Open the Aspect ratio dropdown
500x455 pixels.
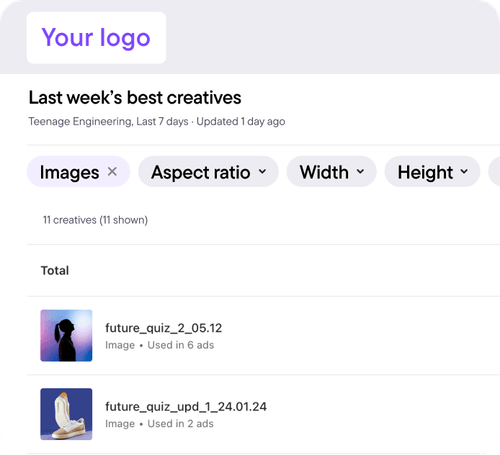(208, 172)
